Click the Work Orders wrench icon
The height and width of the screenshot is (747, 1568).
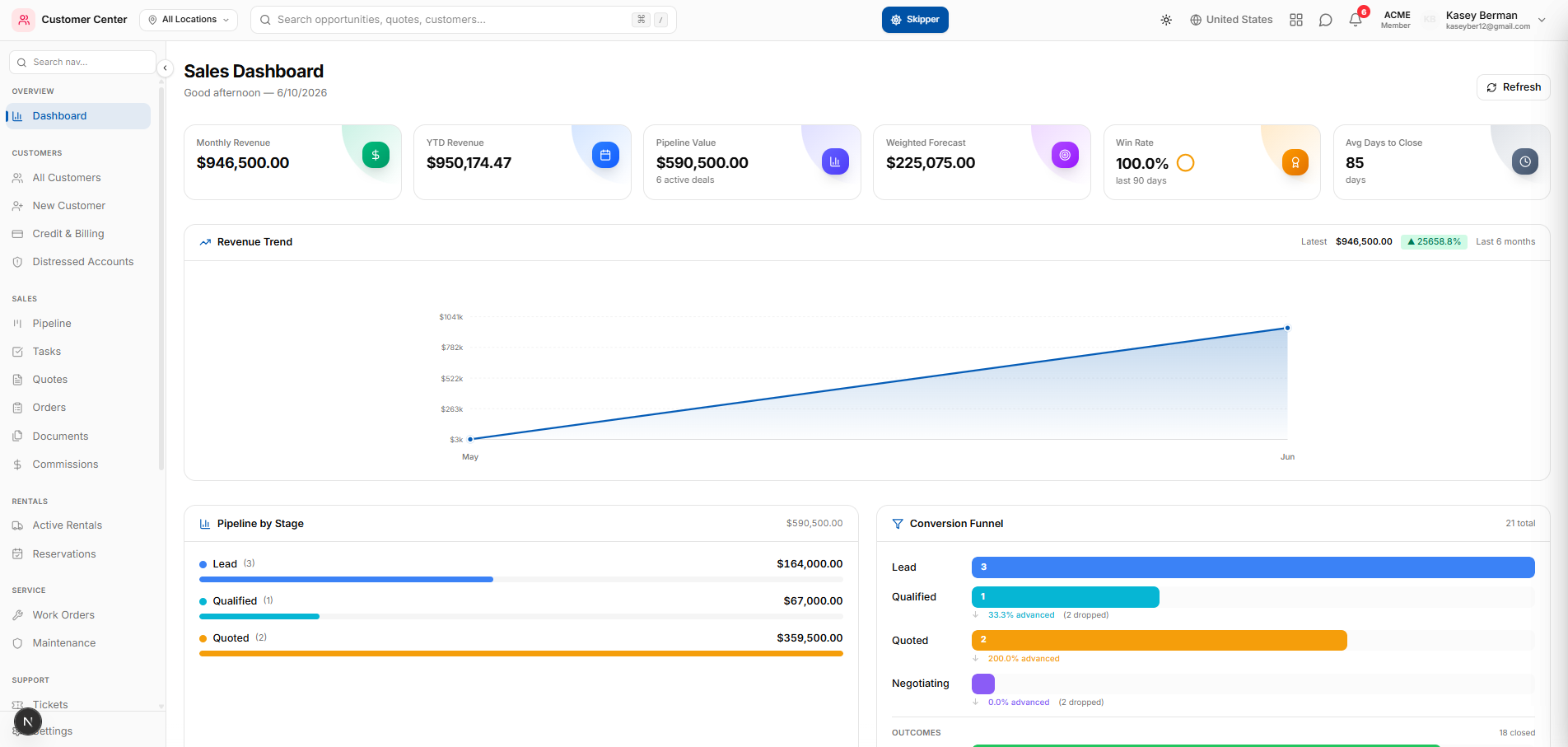[17, 615]
